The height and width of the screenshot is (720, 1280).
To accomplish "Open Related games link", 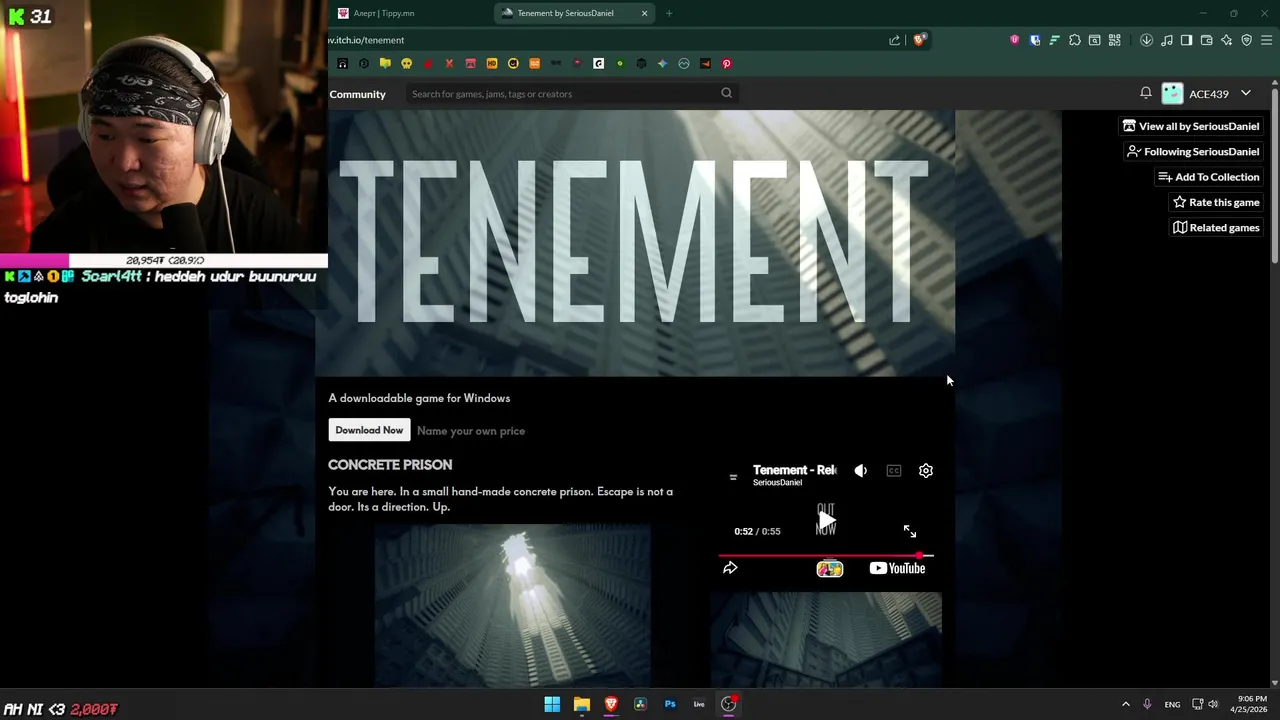I will pos(1215,227).
